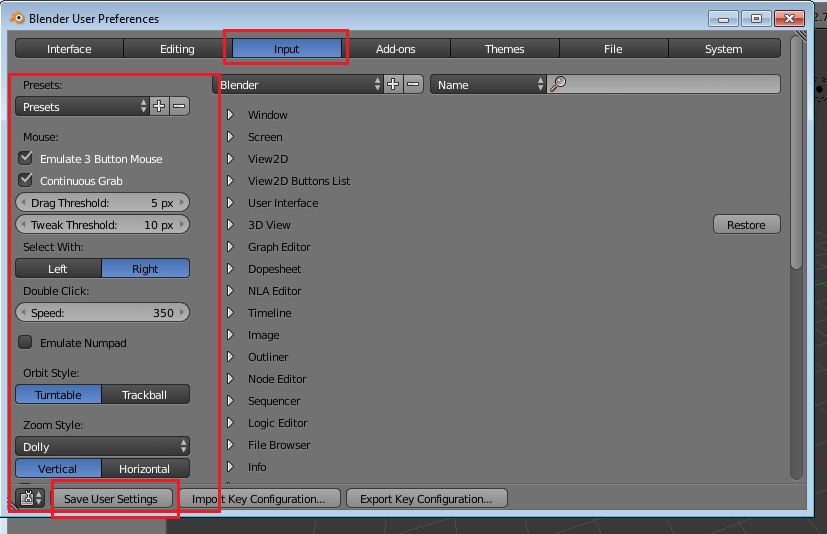Expand the Node Editor keymap section
Image resolution: width=827 pixels, height=534 pixels.
click(230, 379)
